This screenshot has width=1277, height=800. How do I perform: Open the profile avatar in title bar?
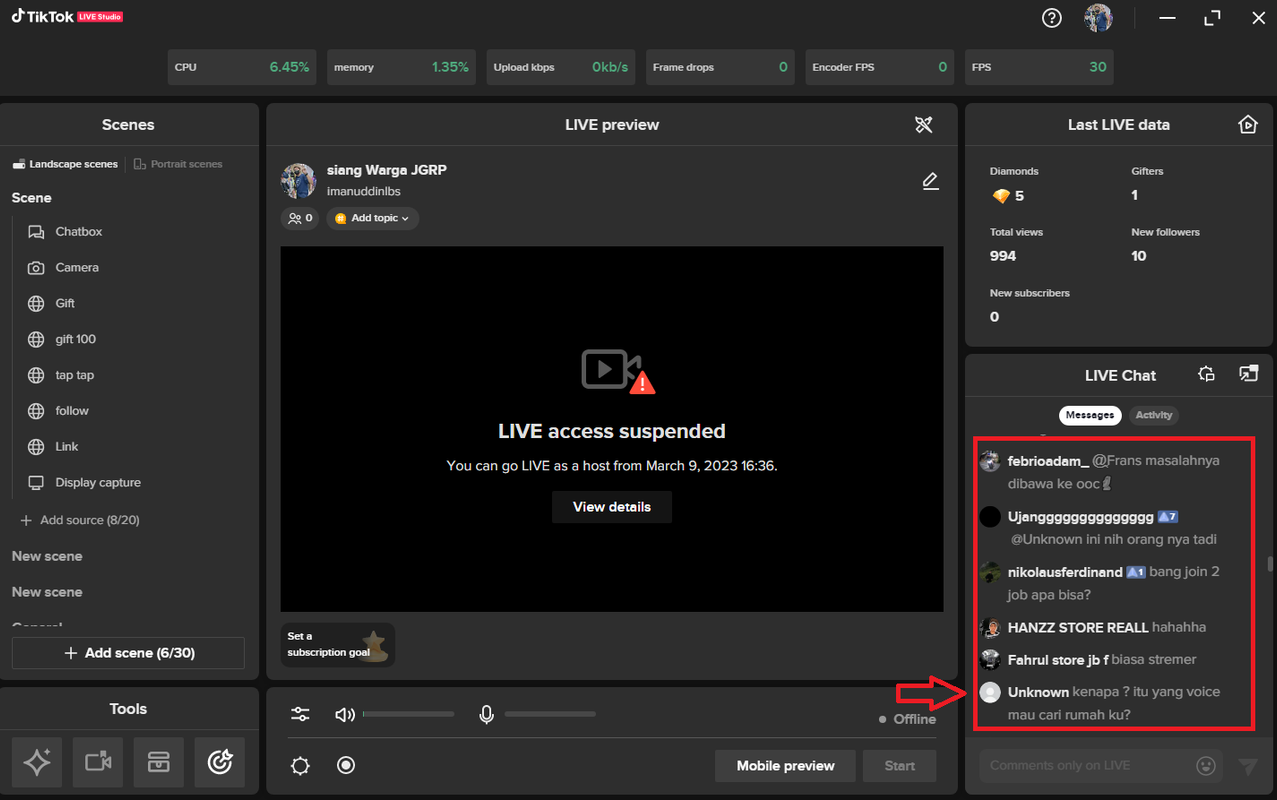1098,18
